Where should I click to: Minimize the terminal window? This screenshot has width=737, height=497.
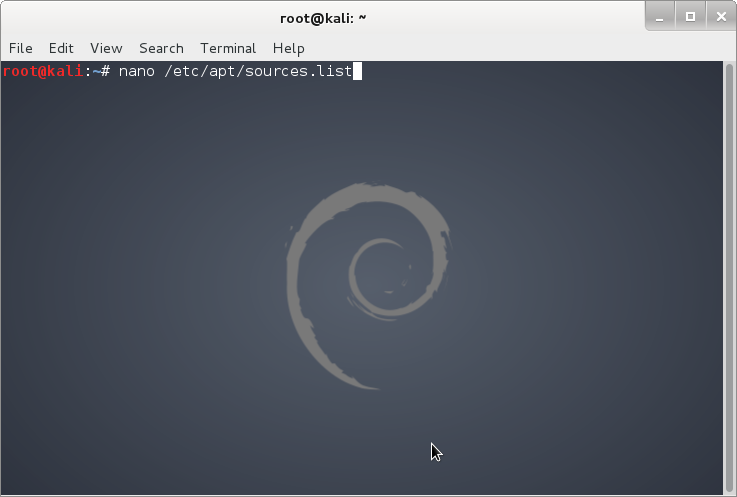click(x=660, y=16)
